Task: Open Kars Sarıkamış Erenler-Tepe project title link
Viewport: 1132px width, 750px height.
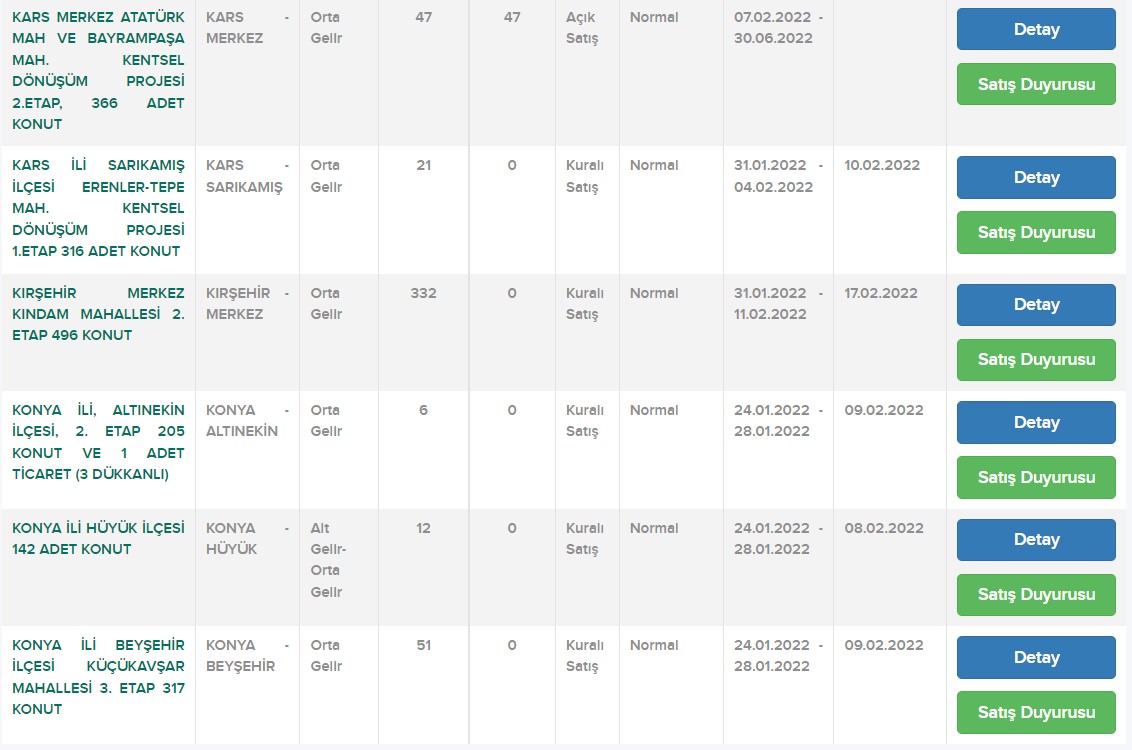Action: (98, 208)
